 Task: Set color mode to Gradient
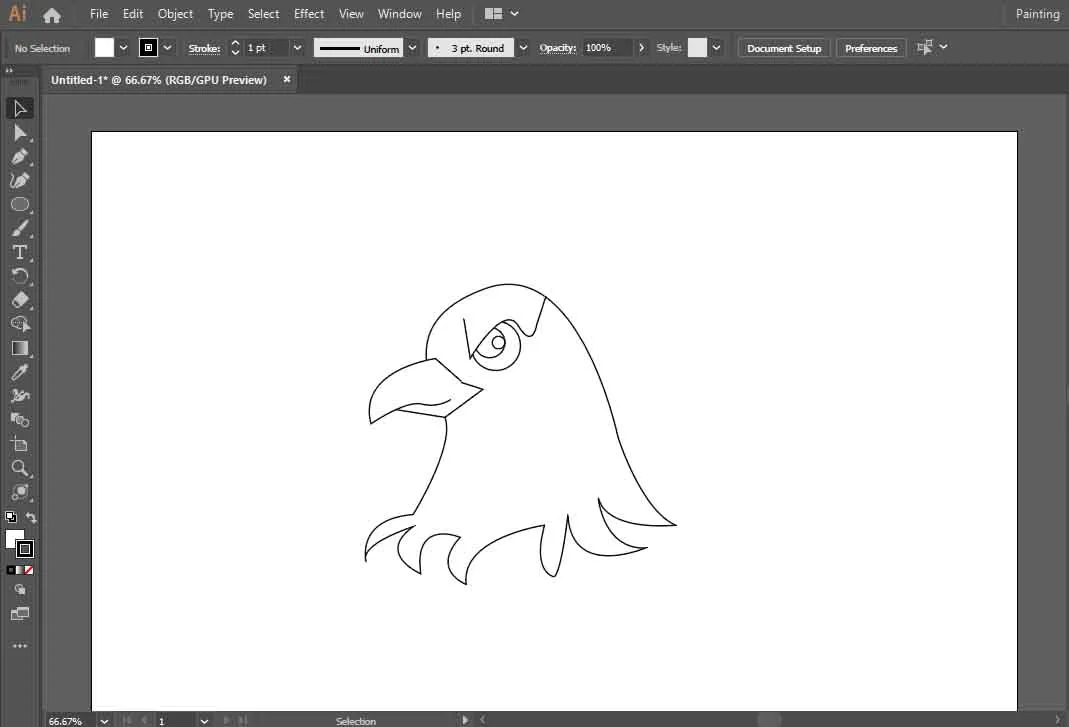point(20,570)
